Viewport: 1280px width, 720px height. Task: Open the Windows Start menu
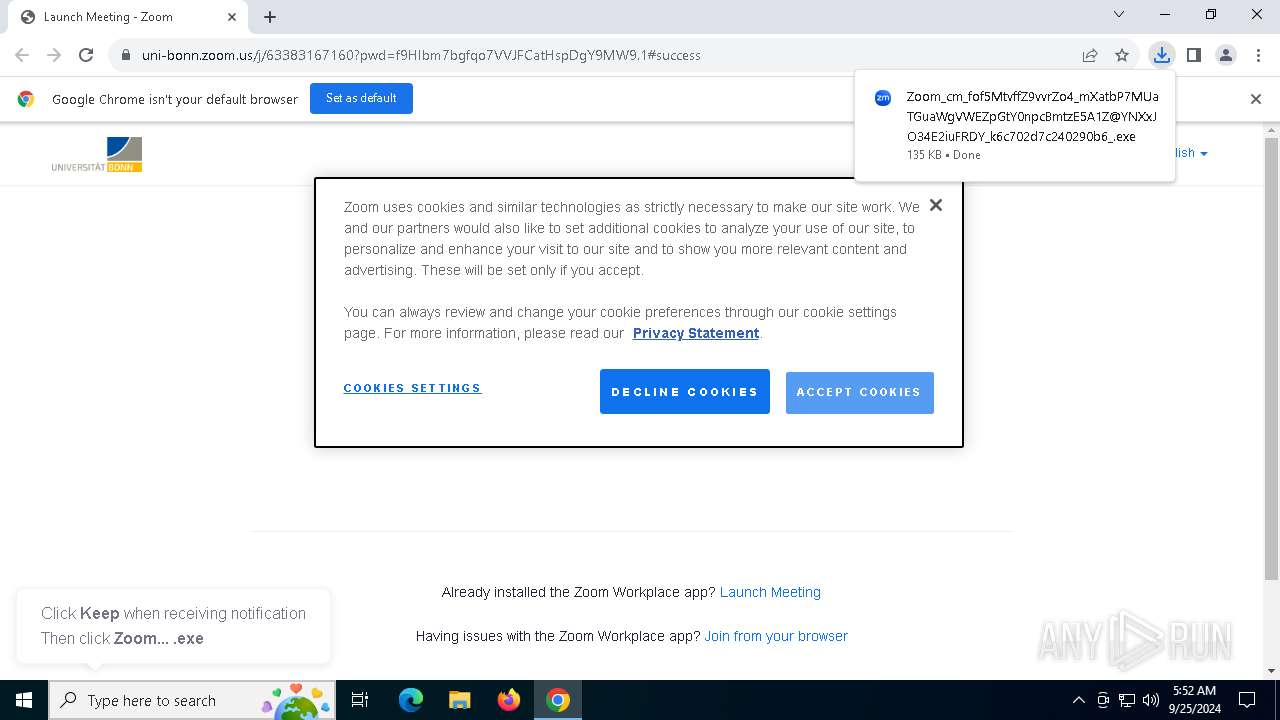click(x=24, y=700)
